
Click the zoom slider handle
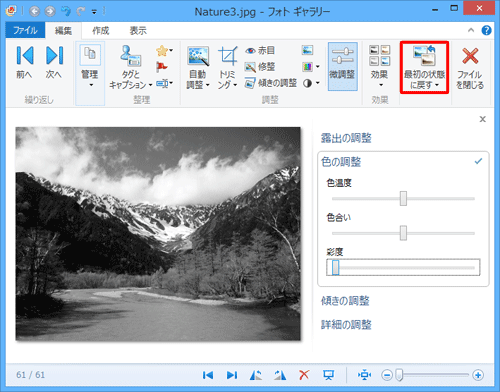tap(399, 375)
